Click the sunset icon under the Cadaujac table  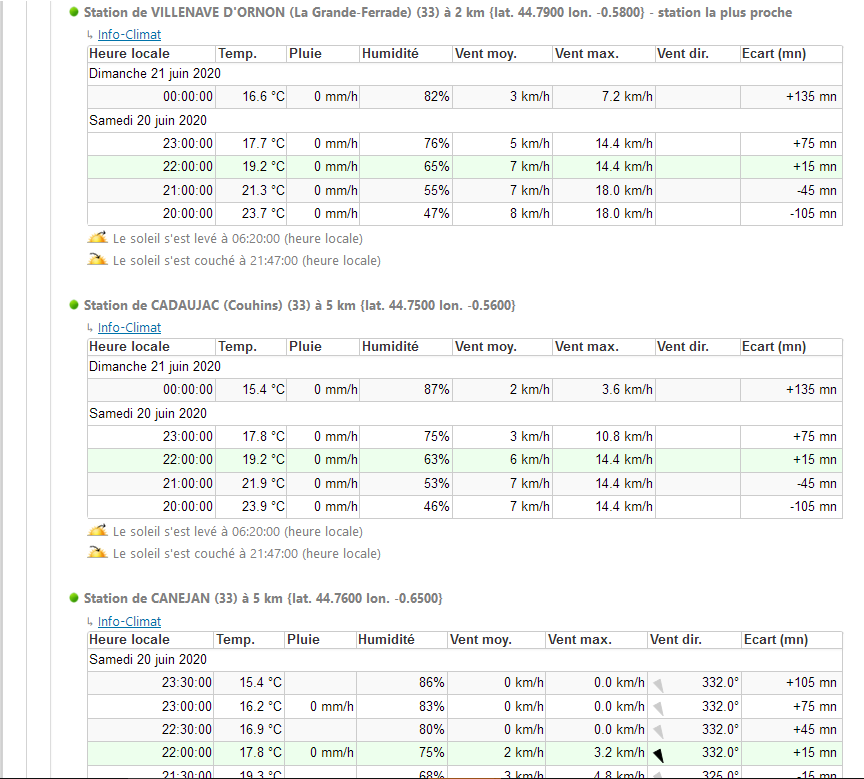(97, 553)
